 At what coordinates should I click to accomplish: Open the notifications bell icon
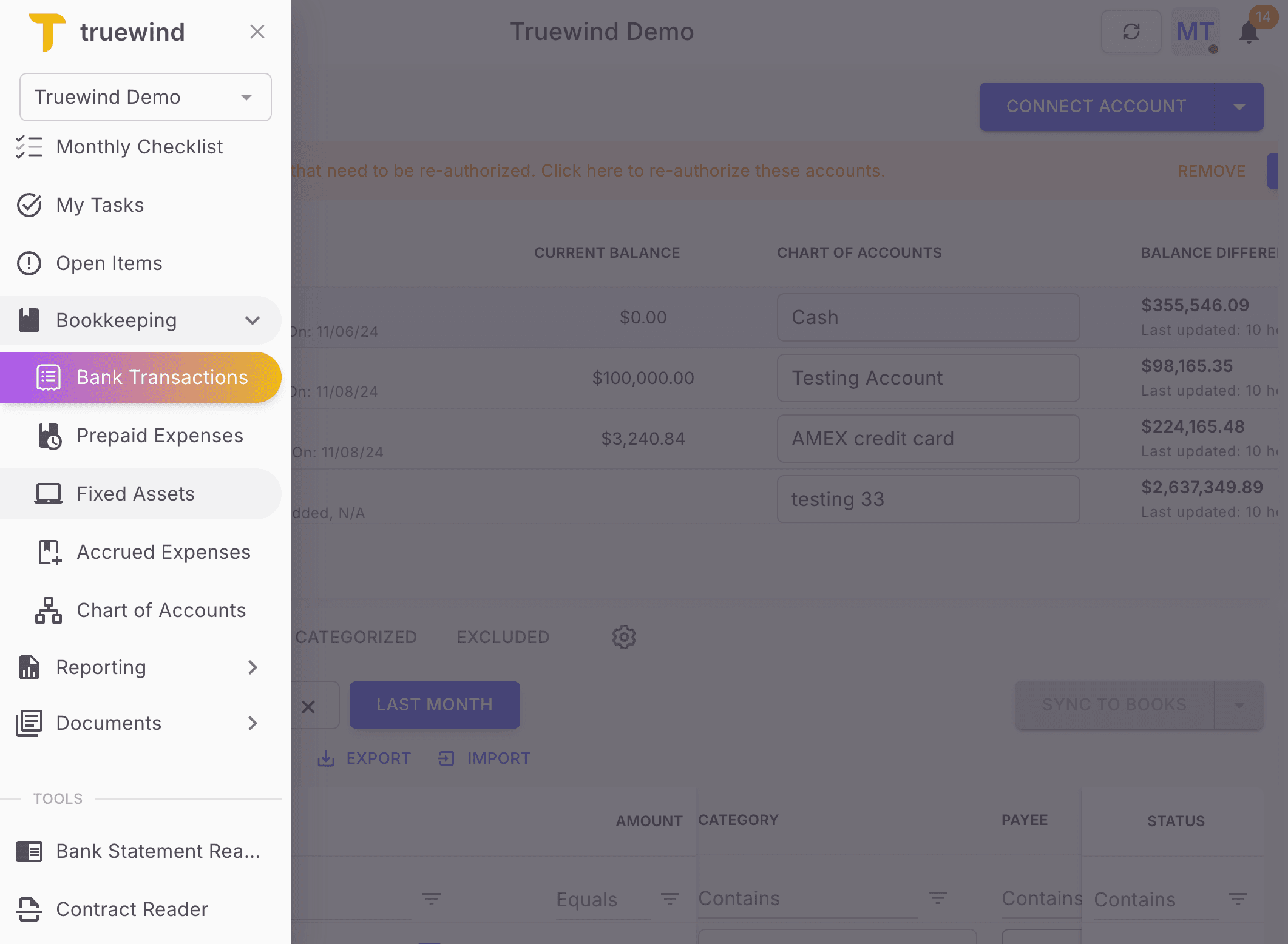pyautogui.click(x=1249, y=33)
